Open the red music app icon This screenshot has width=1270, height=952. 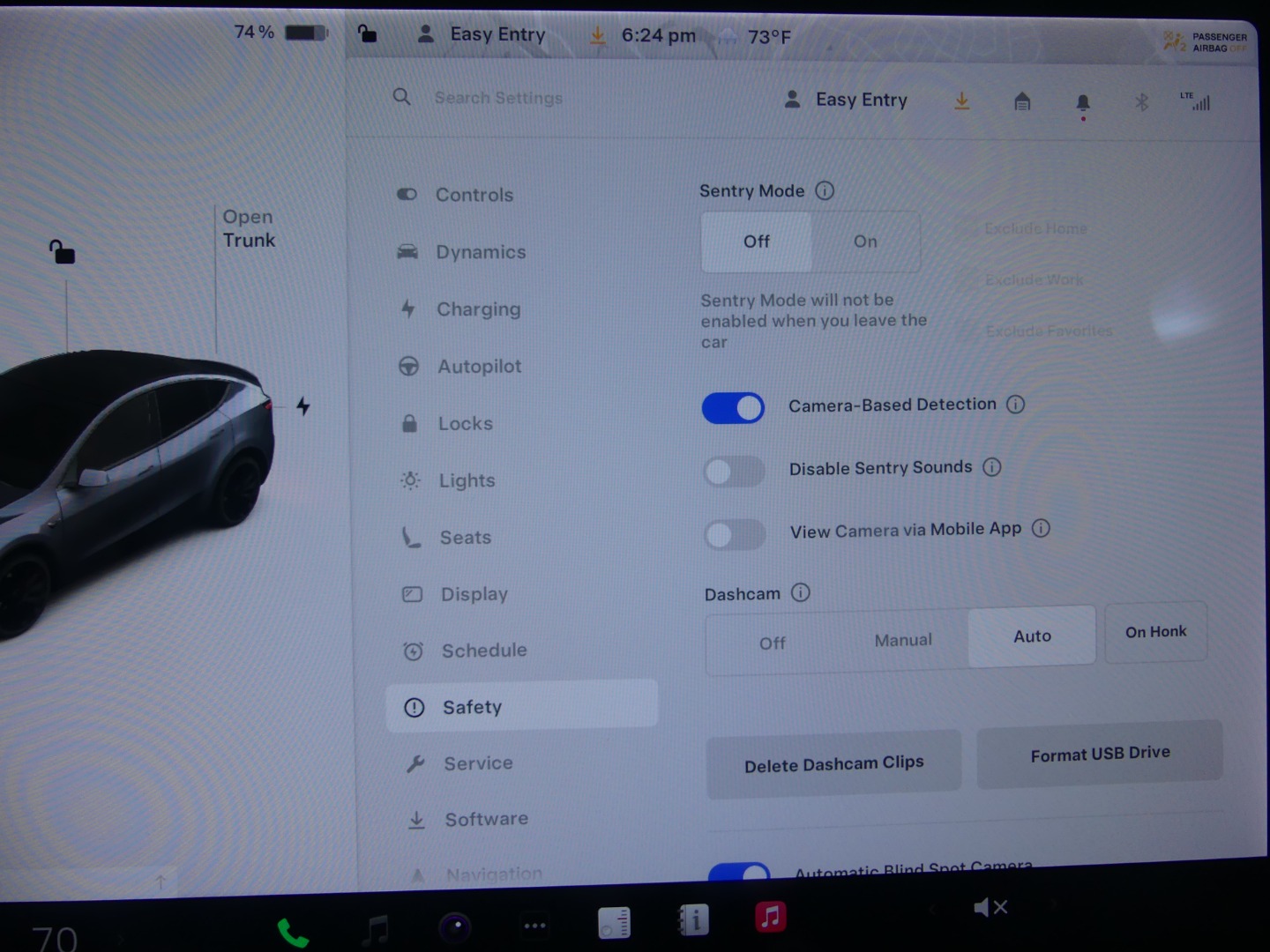tap(770, 917)
